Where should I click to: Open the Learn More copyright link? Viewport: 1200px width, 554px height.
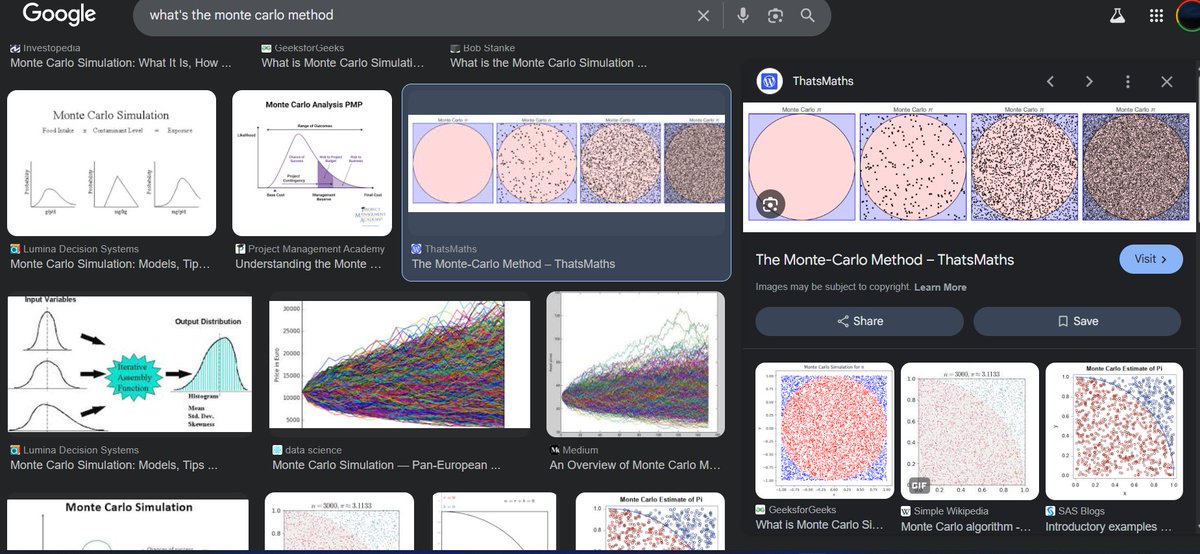coord(940,287)
